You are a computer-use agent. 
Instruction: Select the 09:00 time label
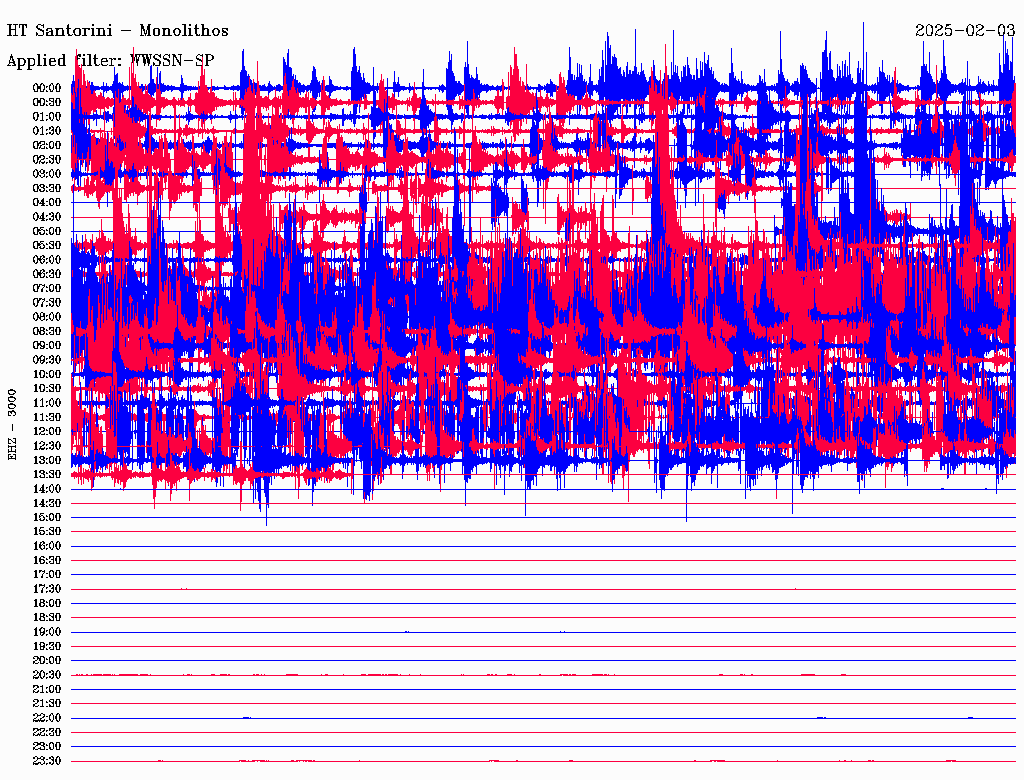[x=47, y=346]
